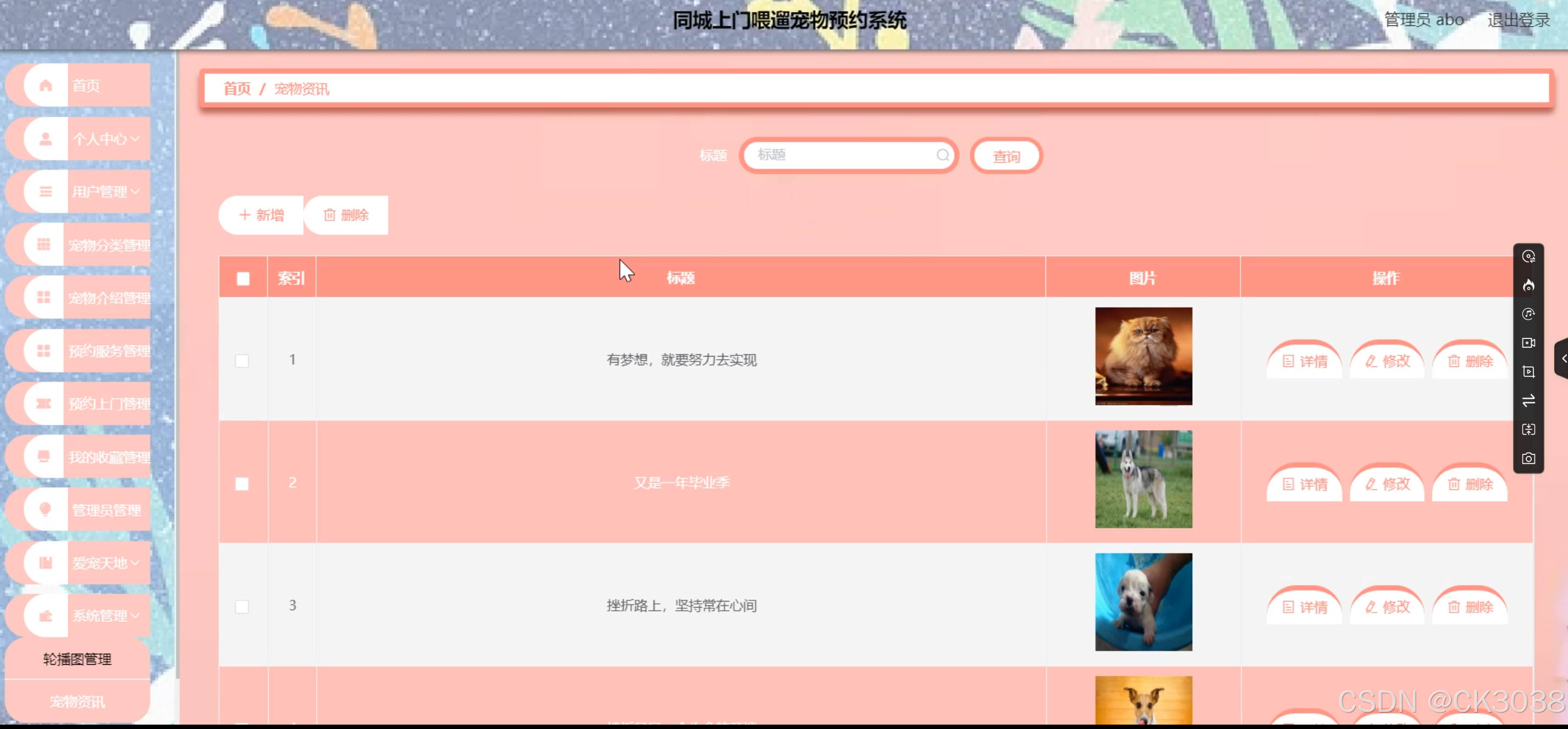Click the bulb icon beside 管理员管理
The image size is (1568, 729).
(45, 509)
